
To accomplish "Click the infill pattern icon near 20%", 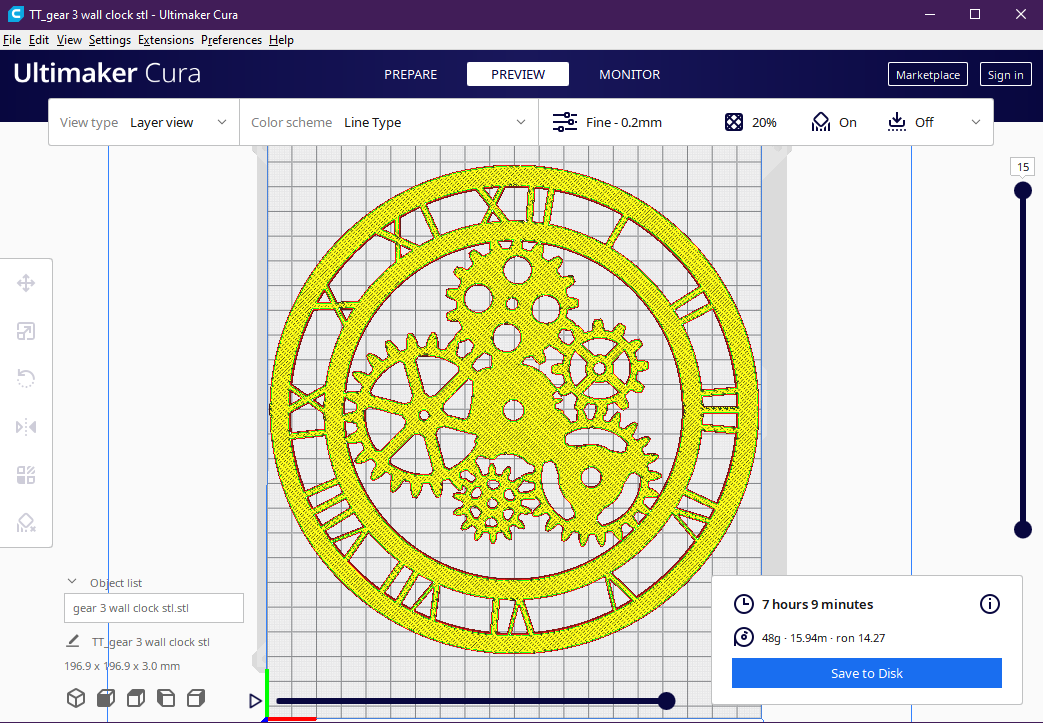I will 734,122.
